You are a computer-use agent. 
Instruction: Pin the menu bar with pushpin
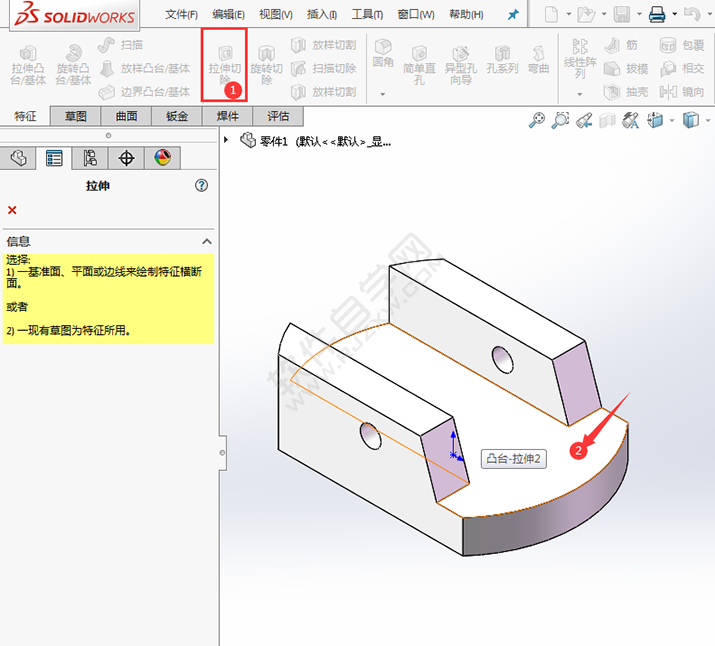(513, 15)
